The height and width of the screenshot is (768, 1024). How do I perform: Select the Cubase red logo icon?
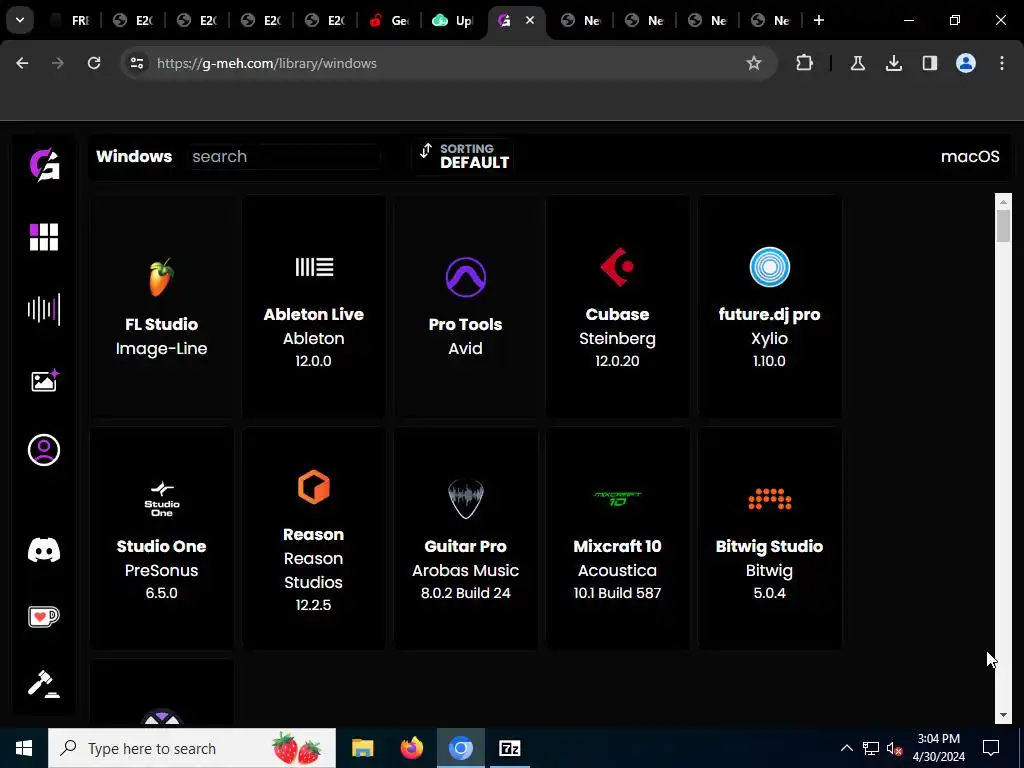(x=617, y=266)
